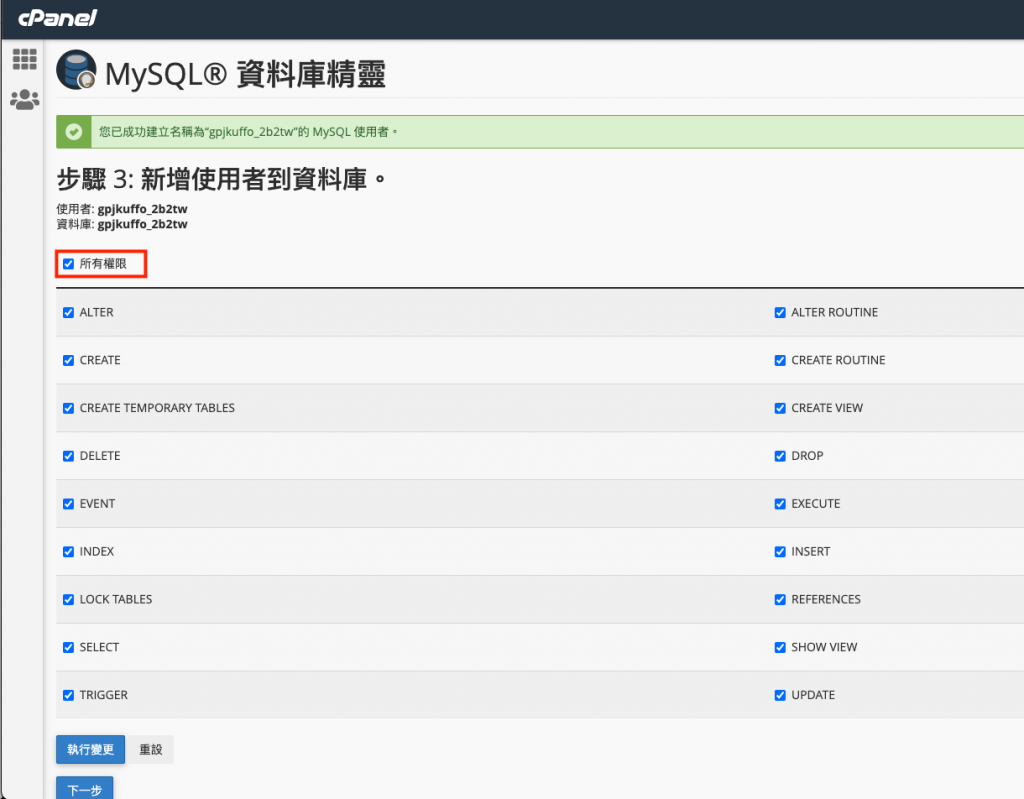Uncheck the INSERT privilege
Screen dimensions: 1024x799
coord(780,551)
